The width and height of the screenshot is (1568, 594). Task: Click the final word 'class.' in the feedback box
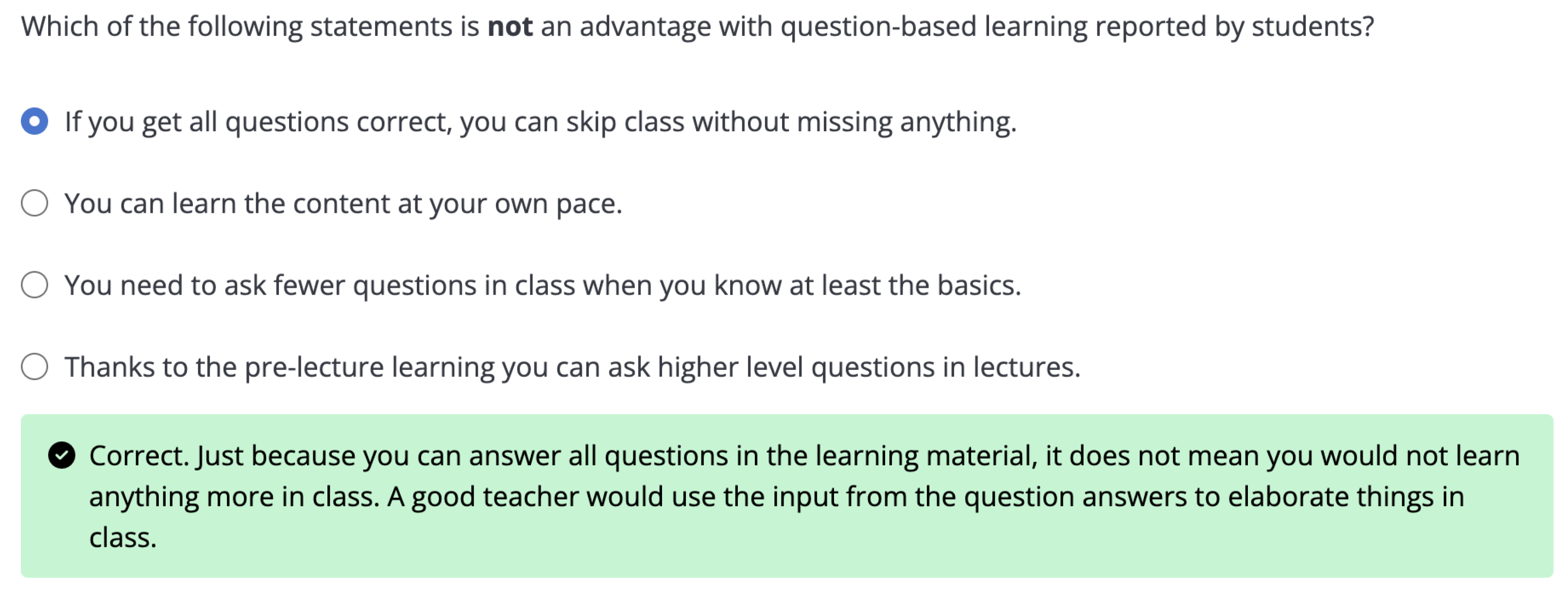123,537
